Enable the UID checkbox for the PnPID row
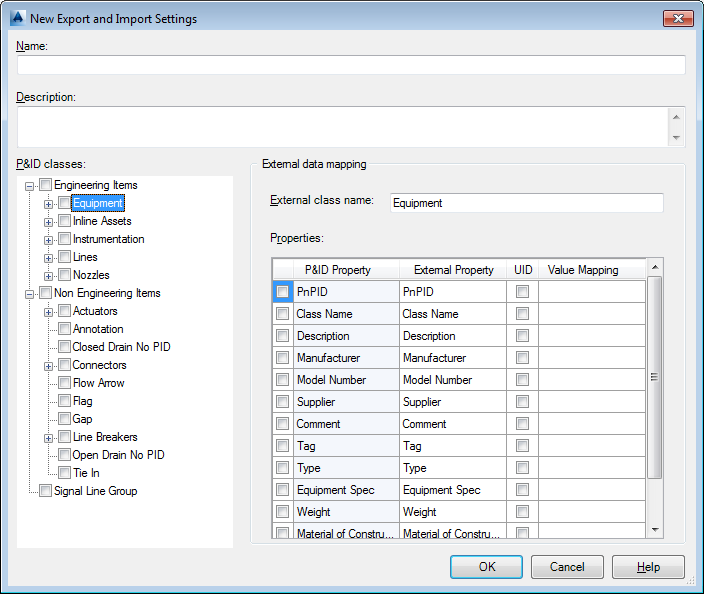704x594 pixels. [522, 292]
